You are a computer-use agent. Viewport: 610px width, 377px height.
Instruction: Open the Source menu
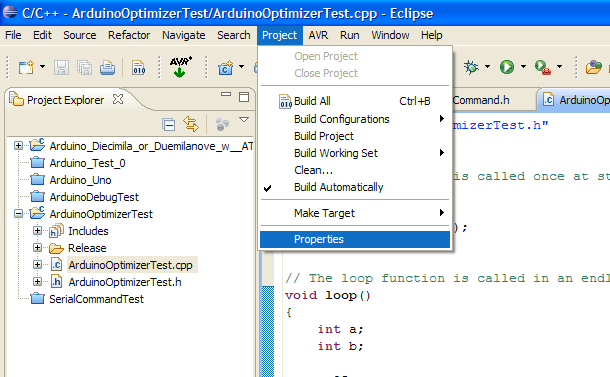coord(79,35)
